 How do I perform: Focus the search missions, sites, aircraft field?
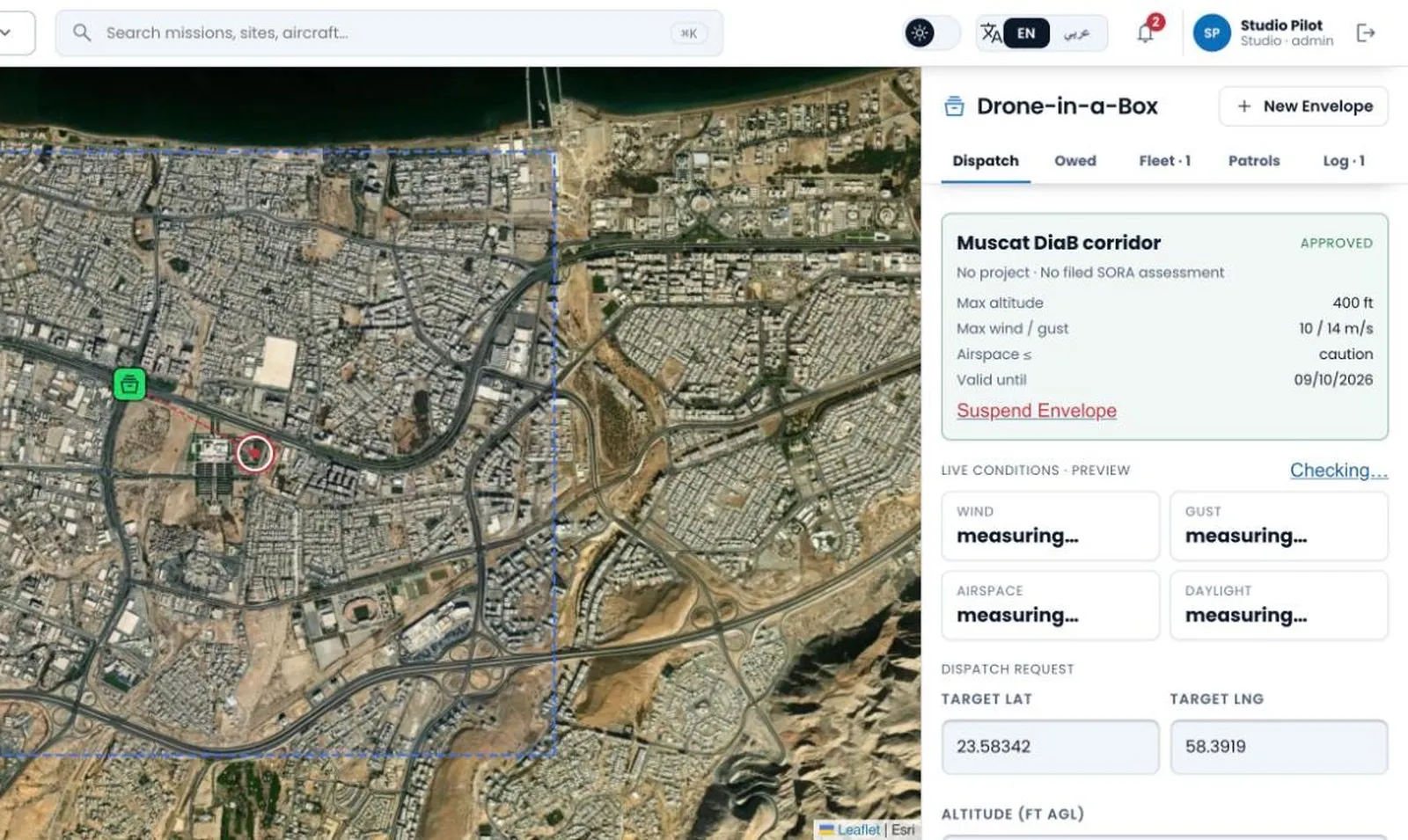pos(389,33)
